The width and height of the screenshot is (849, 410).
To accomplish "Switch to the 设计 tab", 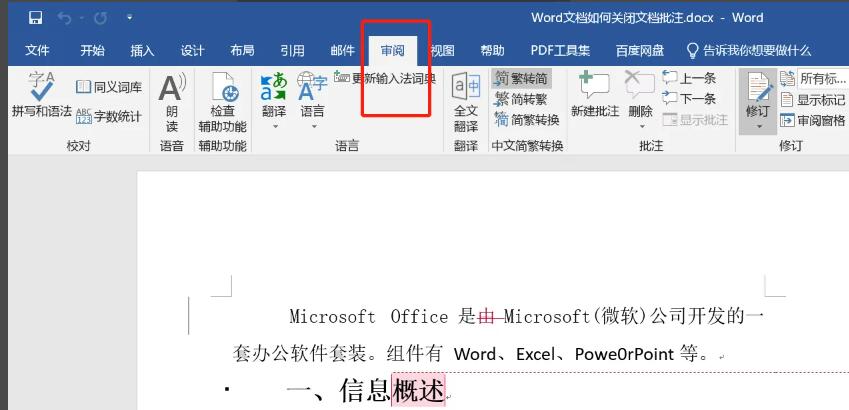I will click(x=192, y=51).
